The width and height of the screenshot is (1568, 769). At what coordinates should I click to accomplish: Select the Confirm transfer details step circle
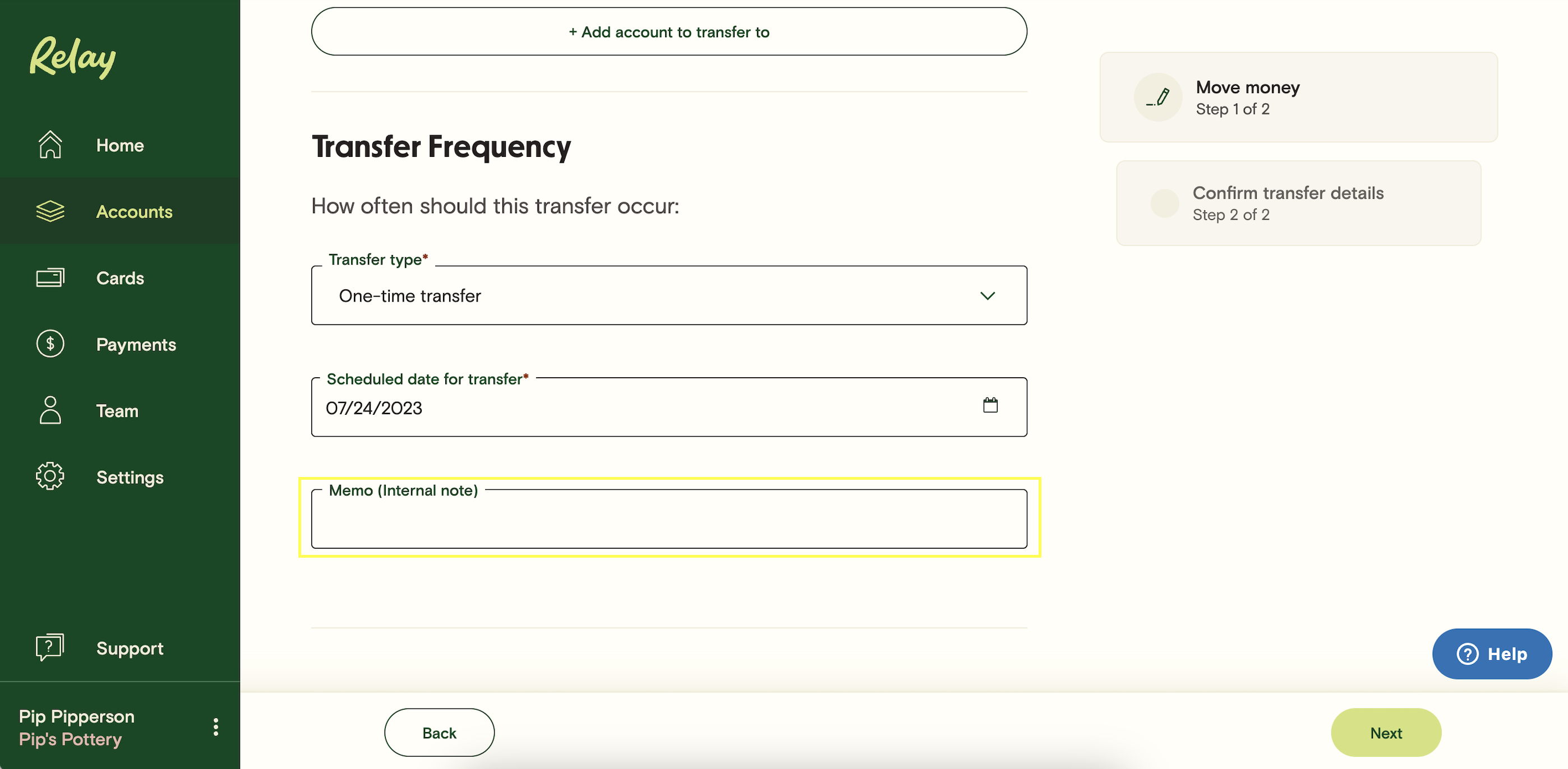click(1164, 203)
